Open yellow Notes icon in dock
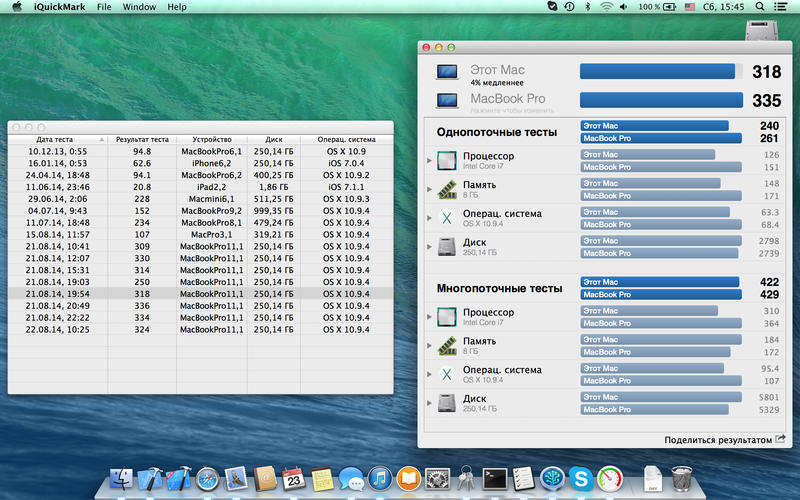The image size is (800, 500). click(x=322, y=479)
